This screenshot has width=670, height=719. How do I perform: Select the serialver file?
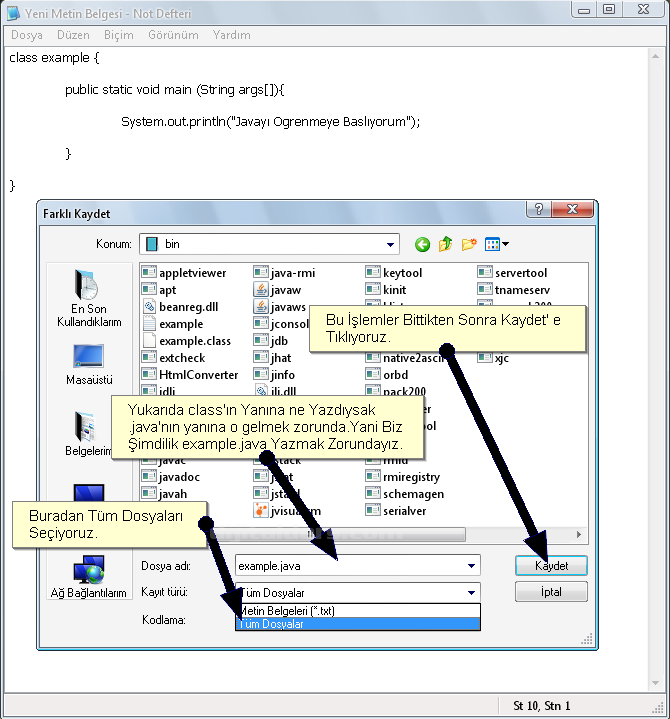[396, 511]
